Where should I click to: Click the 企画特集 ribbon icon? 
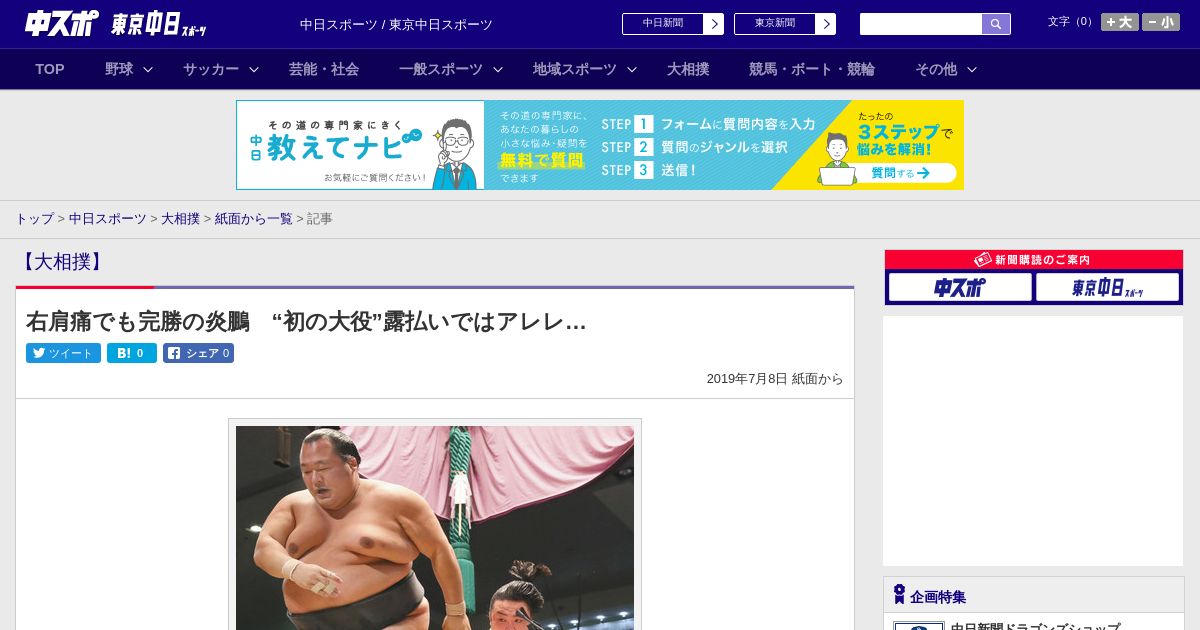[899, 595]
